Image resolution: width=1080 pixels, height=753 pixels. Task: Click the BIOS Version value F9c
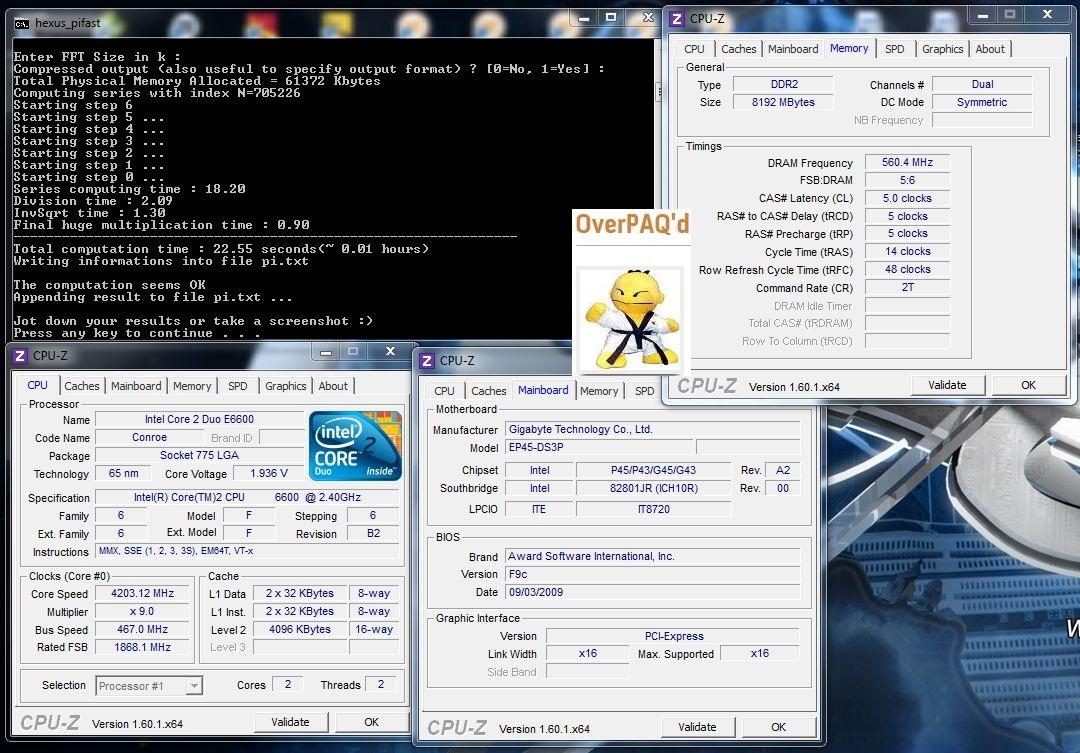(653, 574)
